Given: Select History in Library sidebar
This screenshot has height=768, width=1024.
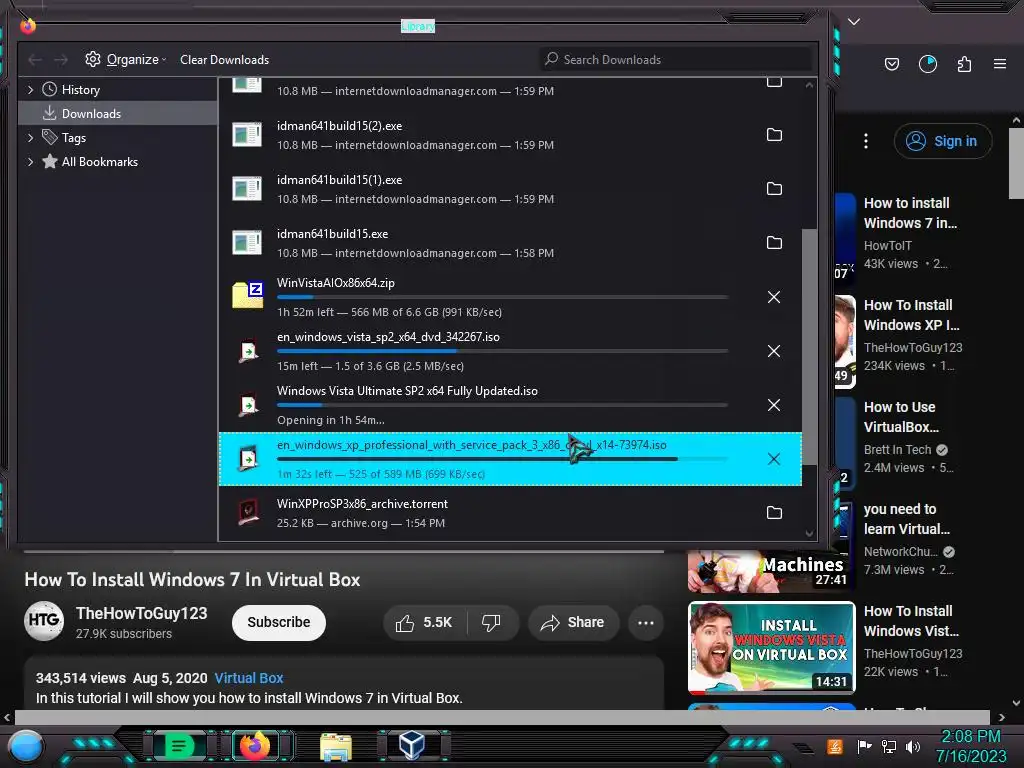Looking at the screenshot, I should (80, 89).
